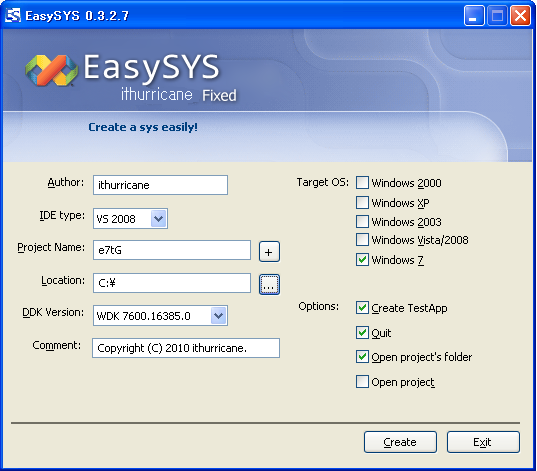Click in the Author text field

pos(160,185)
